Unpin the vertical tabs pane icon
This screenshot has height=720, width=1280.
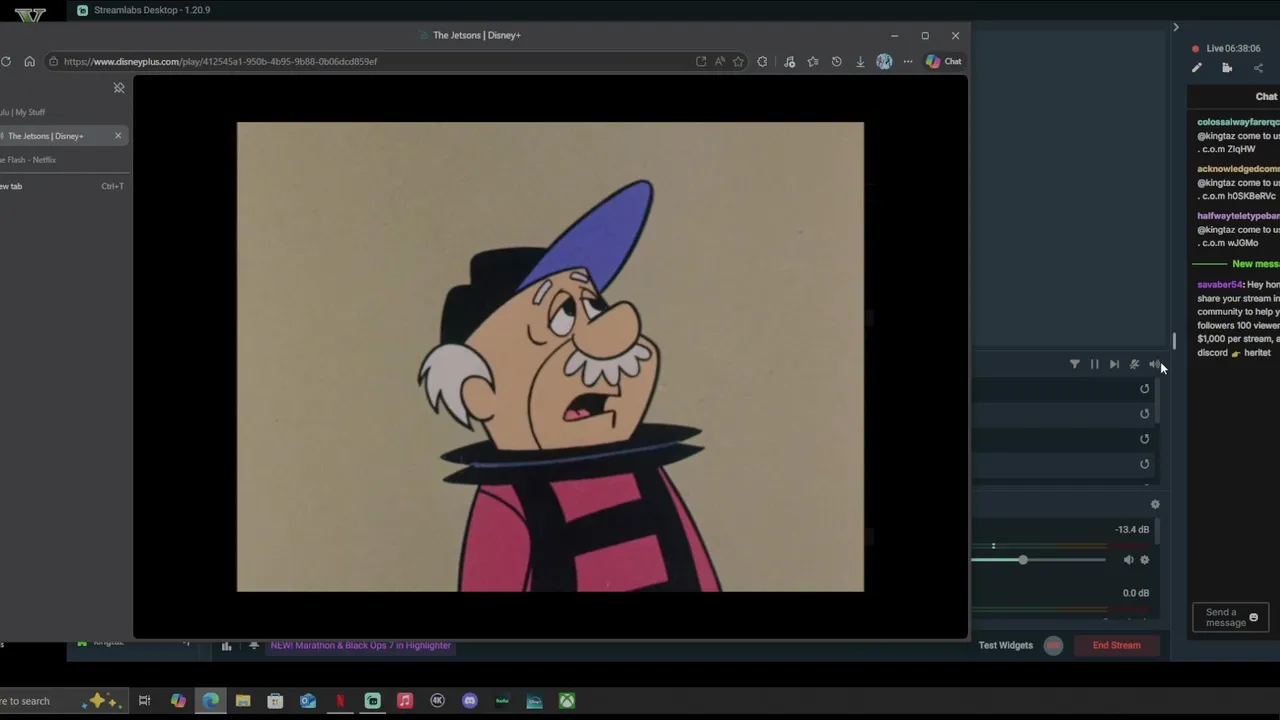[119, 88]
